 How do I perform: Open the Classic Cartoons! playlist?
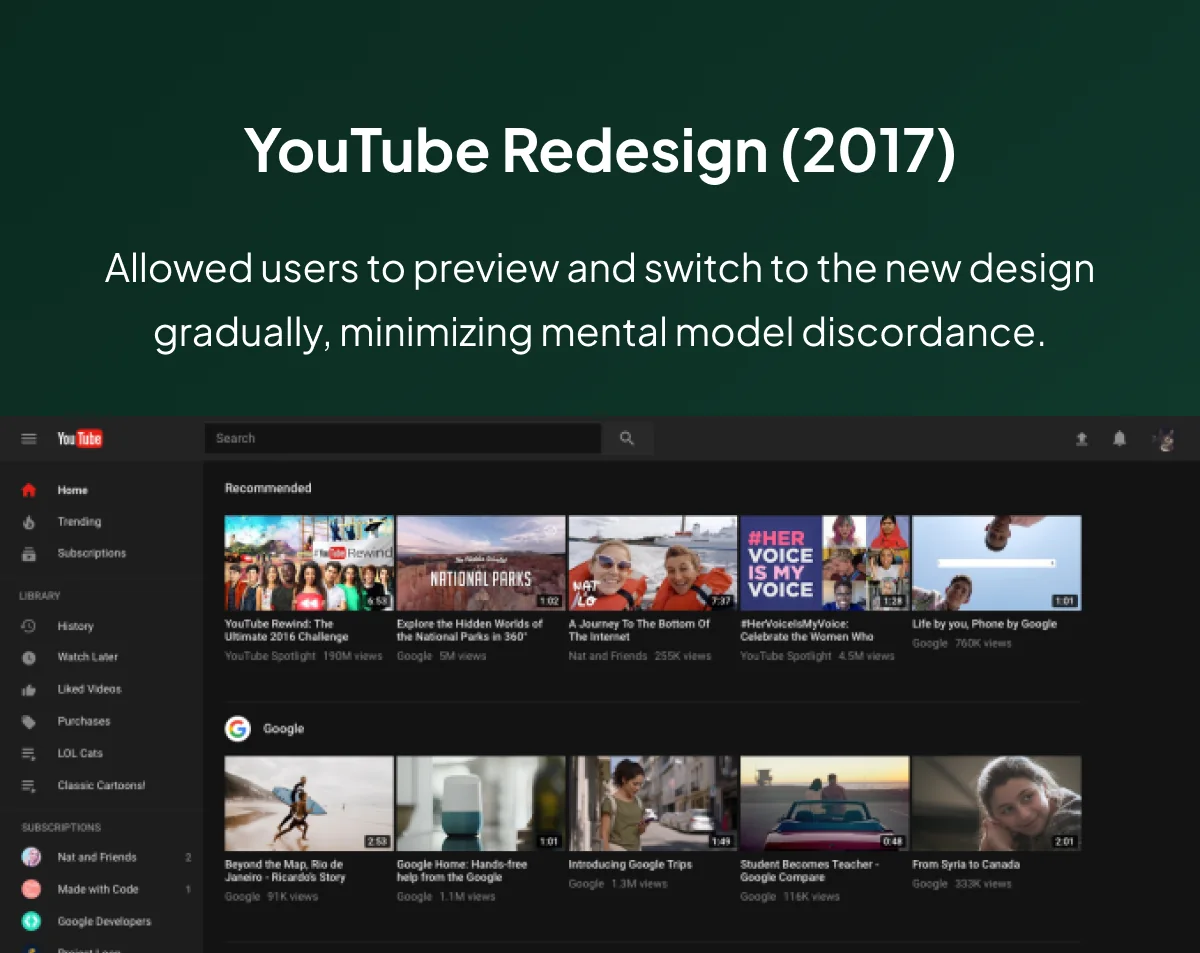pos(102,786)
